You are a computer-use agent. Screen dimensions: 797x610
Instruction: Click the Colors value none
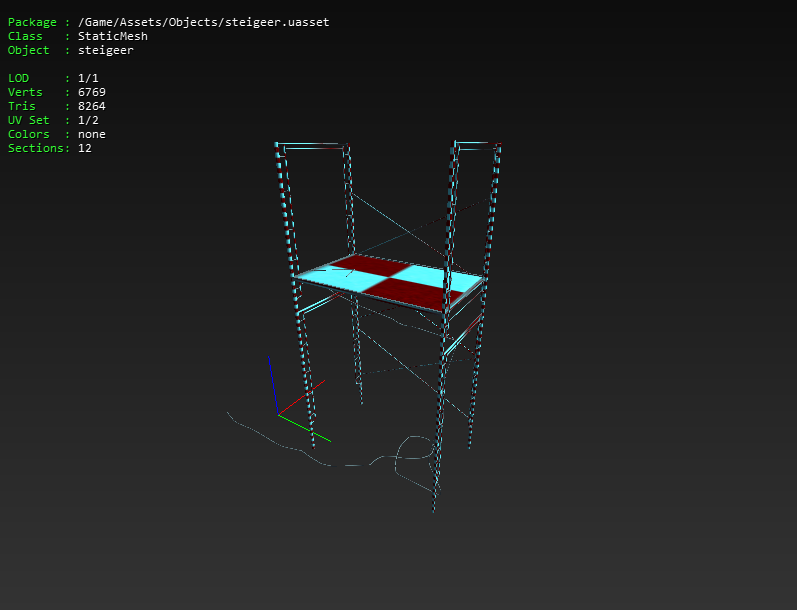tap(91, 134)
